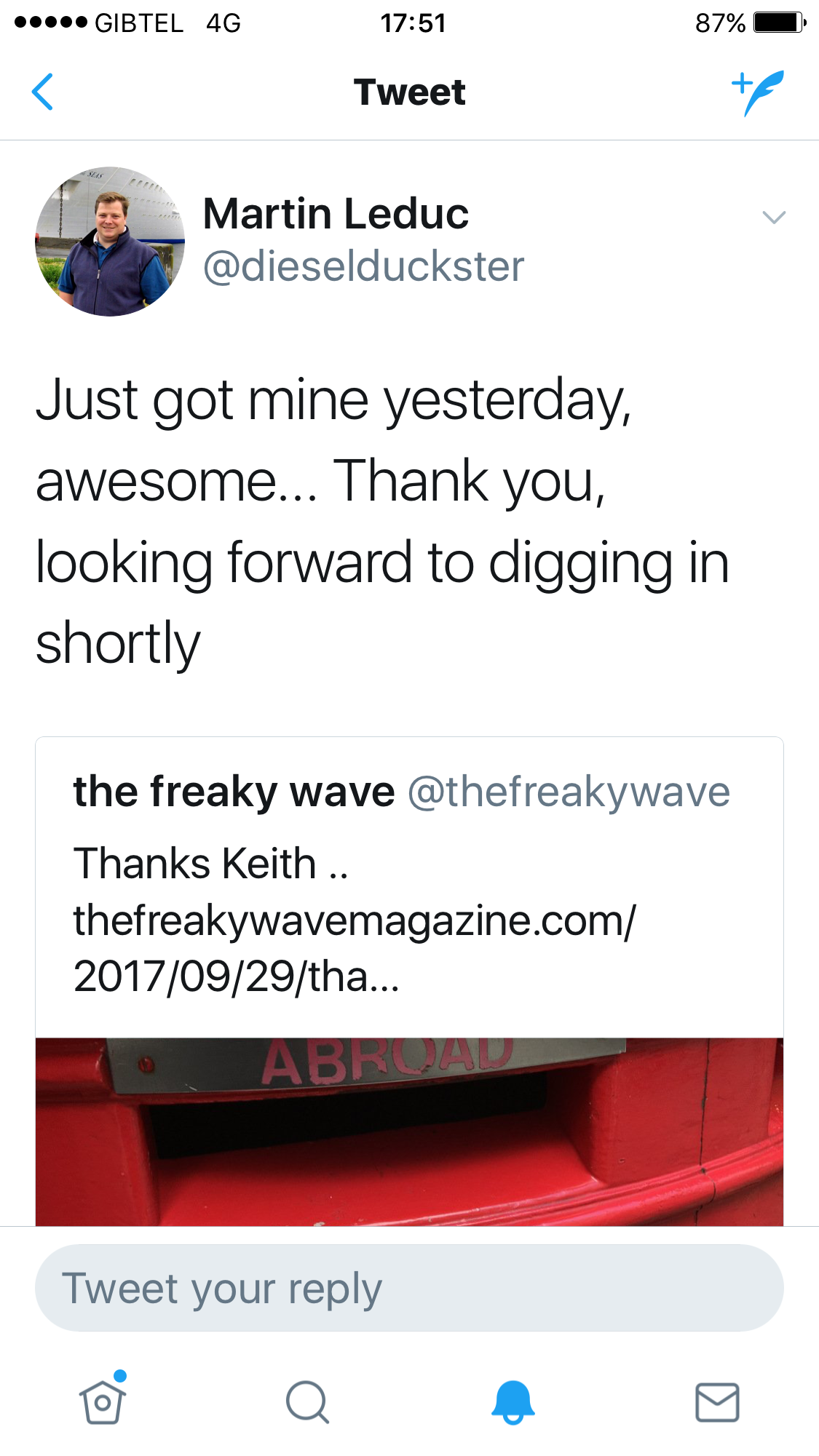The height and width of the screenshot is (1456, 819).
Task: View the red postbox image
Action: point(409,1131)
